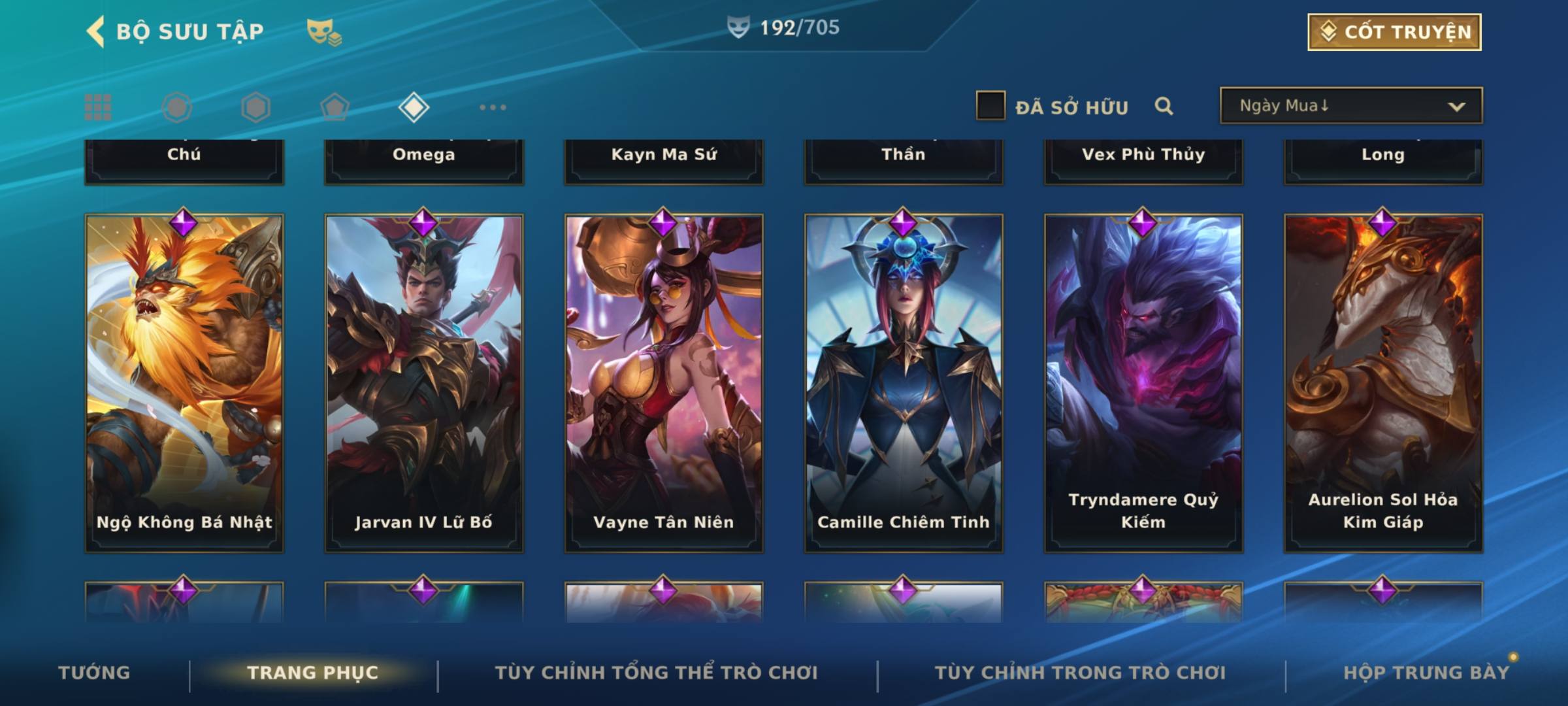The image size is (1568, 706).
Task: Open Tùy Chỉnh Trong Trò Chơi tab
Action: coord(1080,673)
